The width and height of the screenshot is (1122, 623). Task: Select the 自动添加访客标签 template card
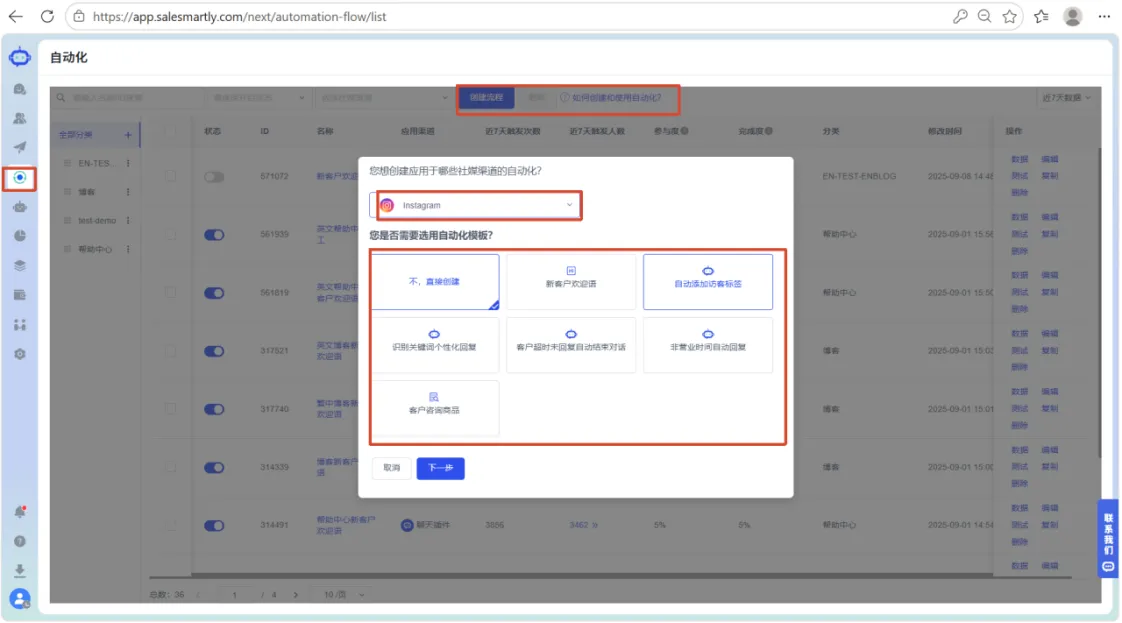coord(708,282)
